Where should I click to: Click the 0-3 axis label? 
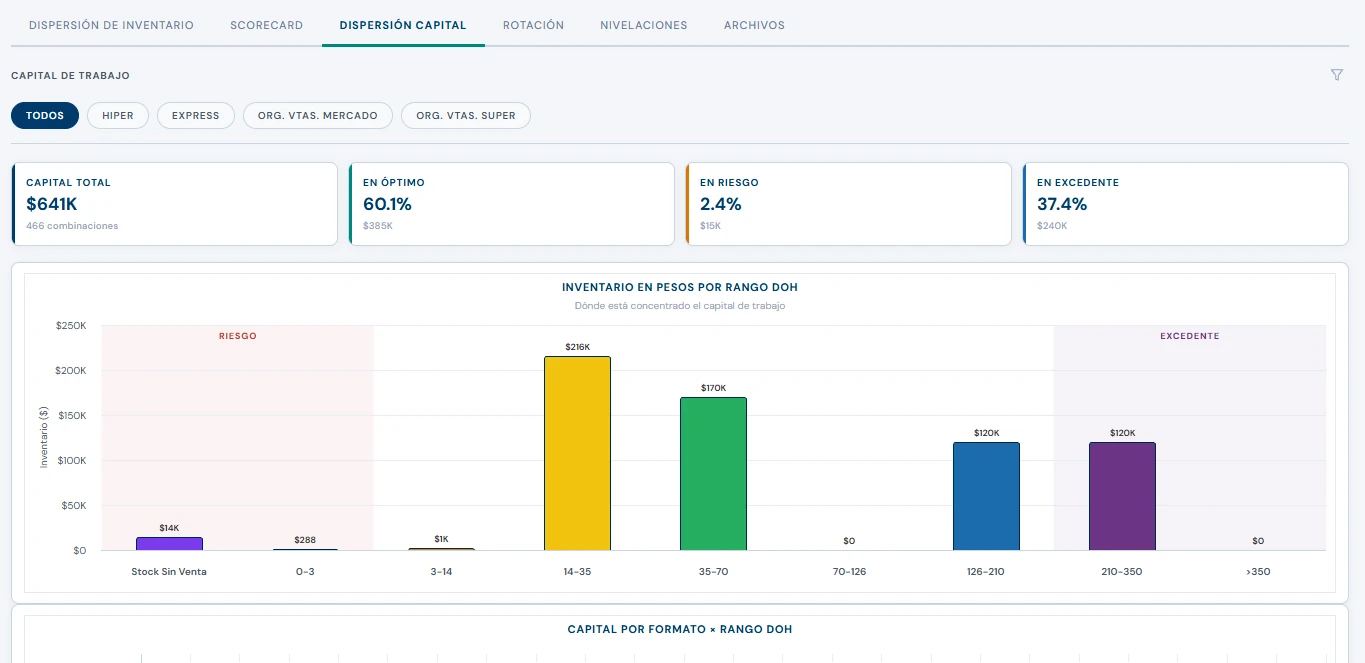coord(305,572)
